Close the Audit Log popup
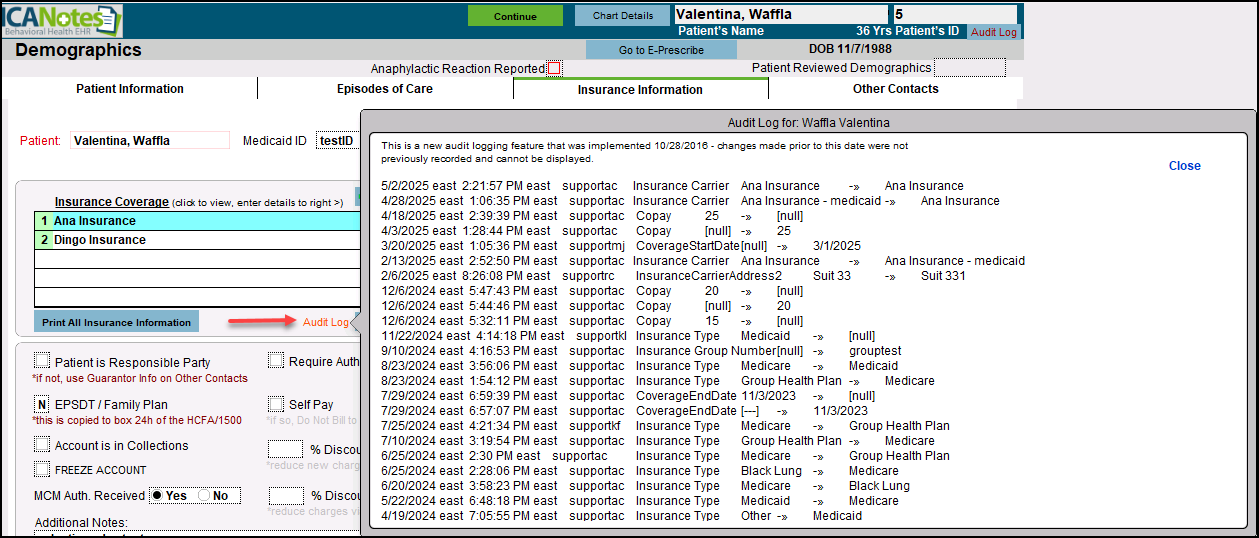This screenshot has height=538, width=1259. click(1184, 166)
